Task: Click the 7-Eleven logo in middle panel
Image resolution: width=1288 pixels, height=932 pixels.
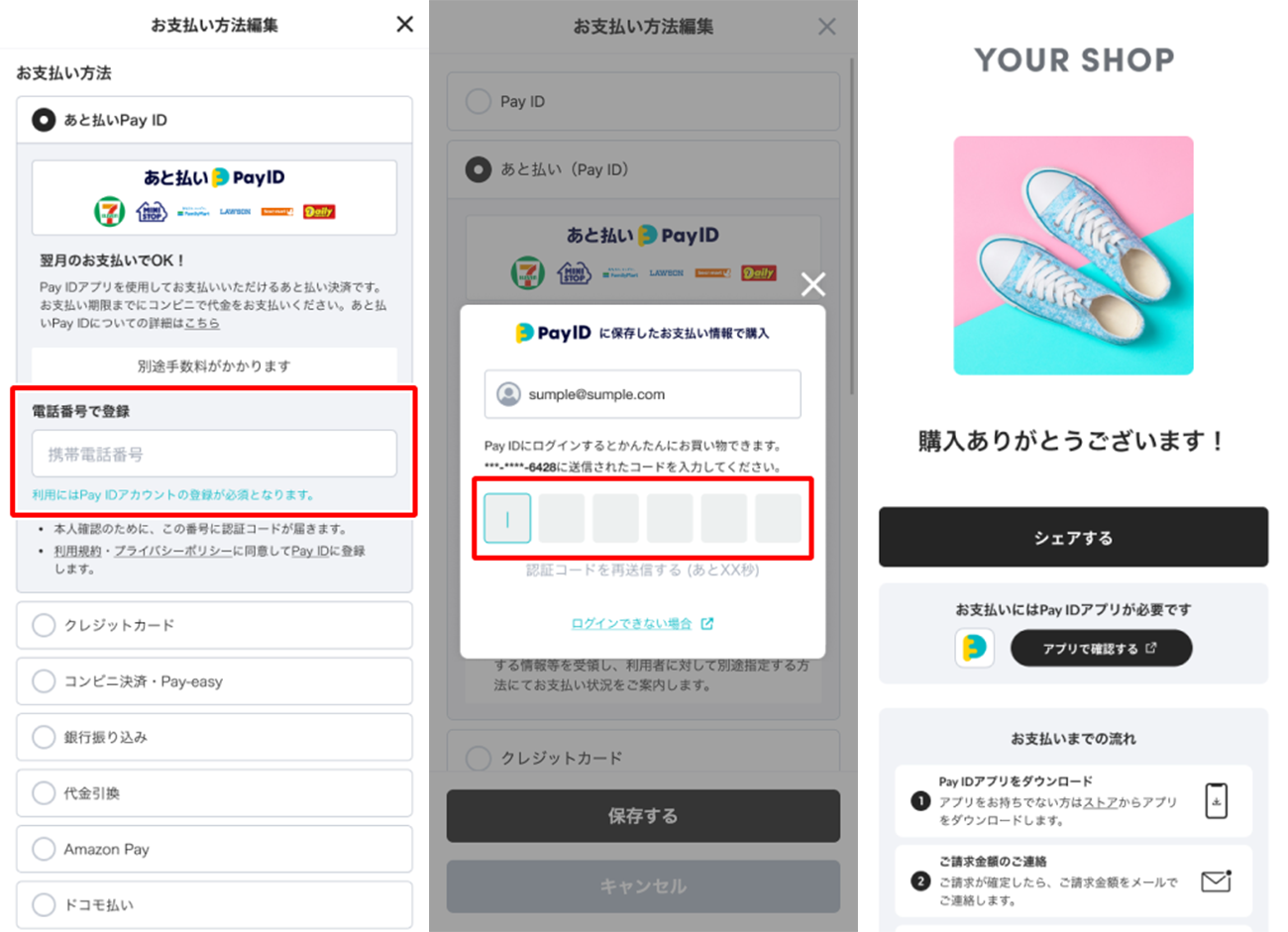Action: [x=528, y=272]
